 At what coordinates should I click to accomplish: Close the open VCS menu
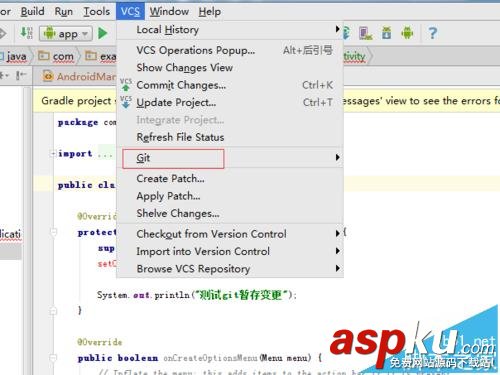coord(130,11)
